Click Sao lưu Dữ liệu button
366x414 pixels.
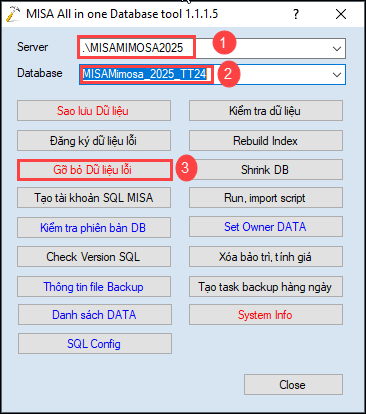pos(94,111)
